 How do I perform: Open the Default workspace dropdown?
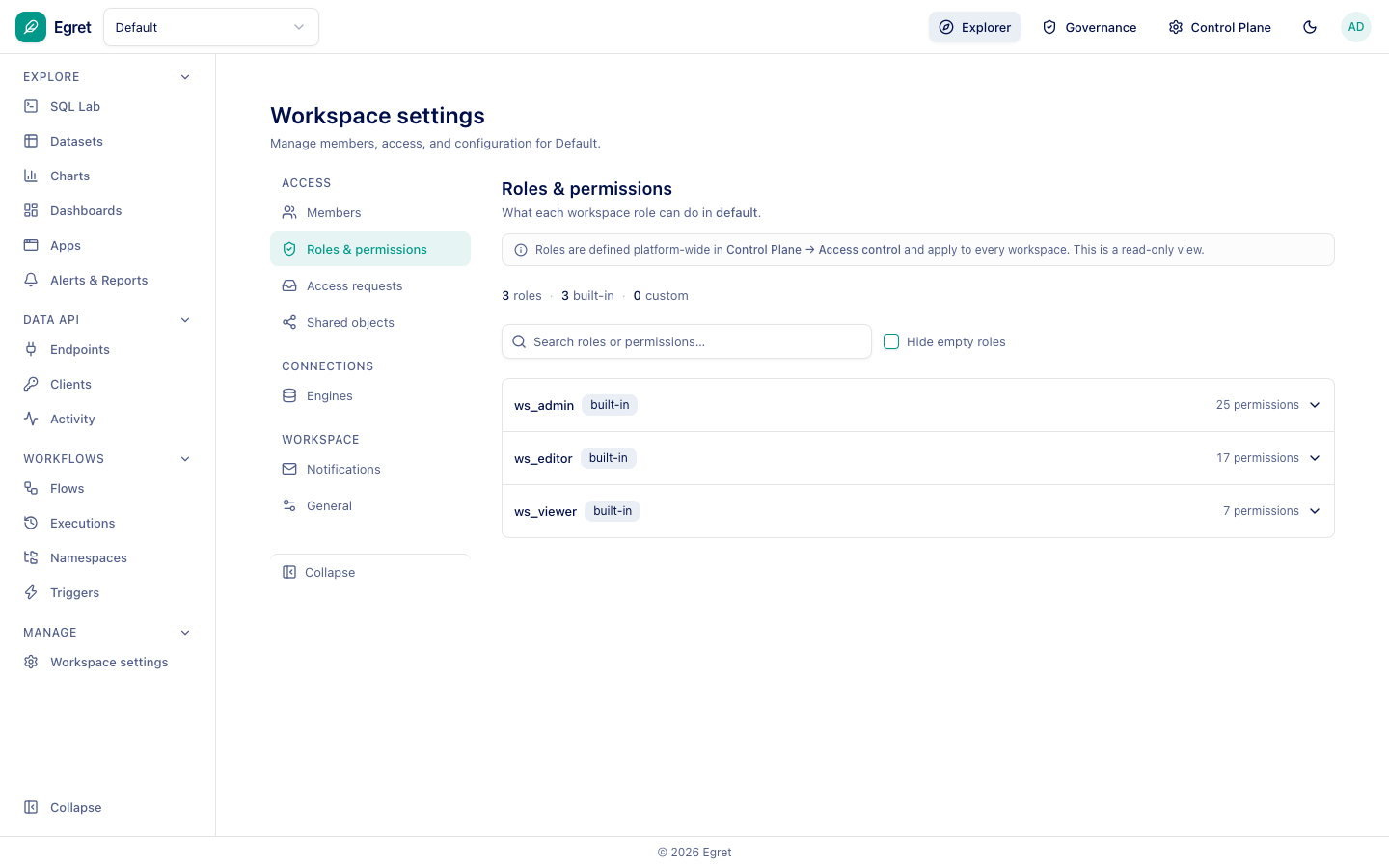click(211, 27)
